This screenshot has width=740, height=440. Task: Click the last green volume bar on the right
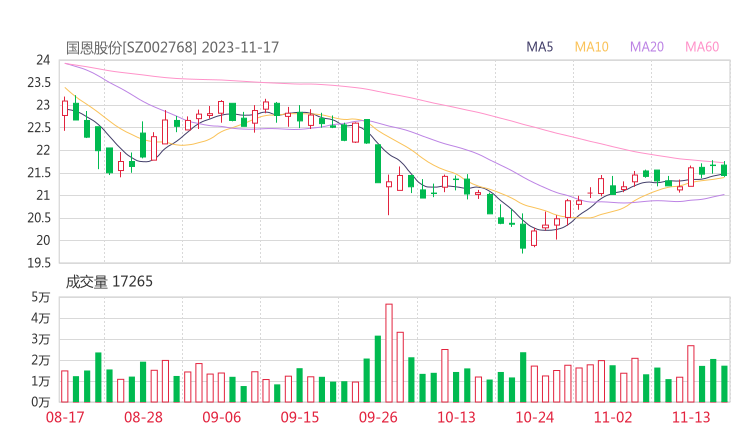click(x=724, y=384)
